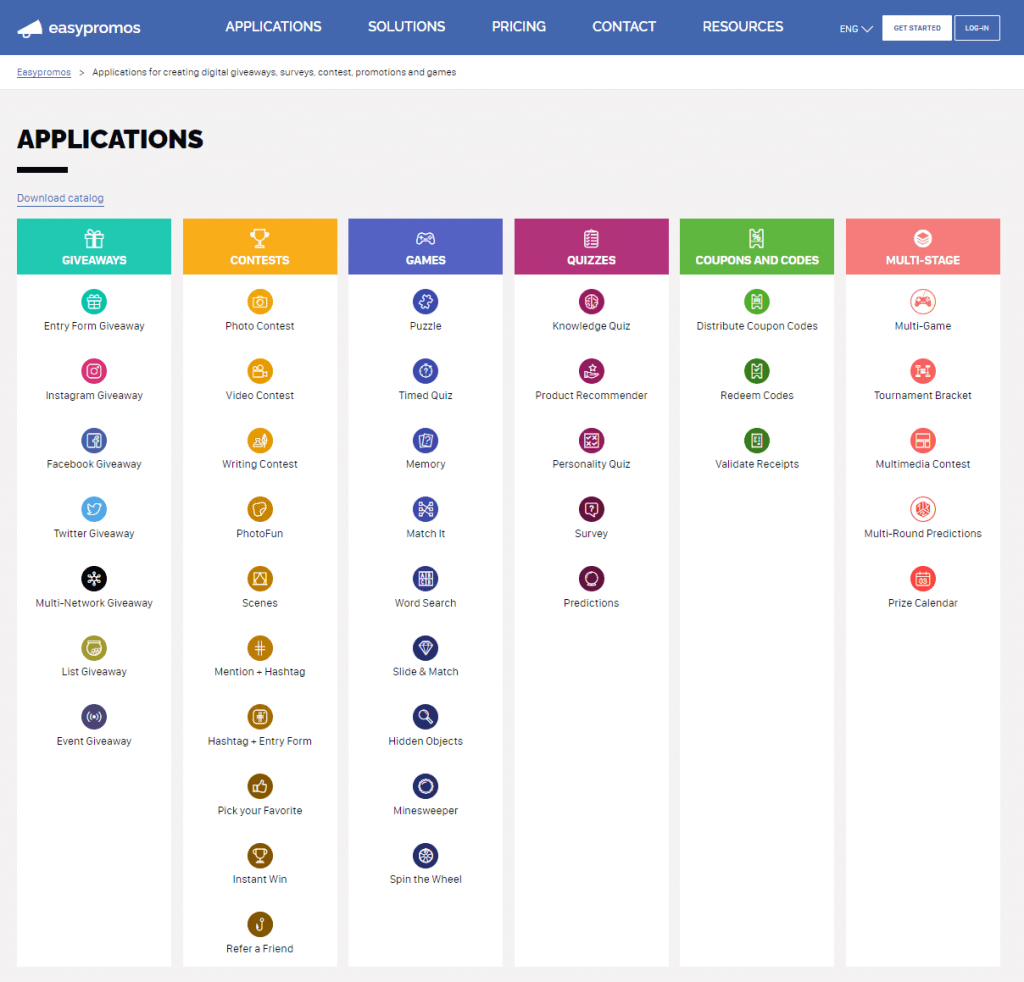Open the Pick your Favorite thumbs-up icon
This screenshot has height=982, width=1024.
[x=260, y=786]
